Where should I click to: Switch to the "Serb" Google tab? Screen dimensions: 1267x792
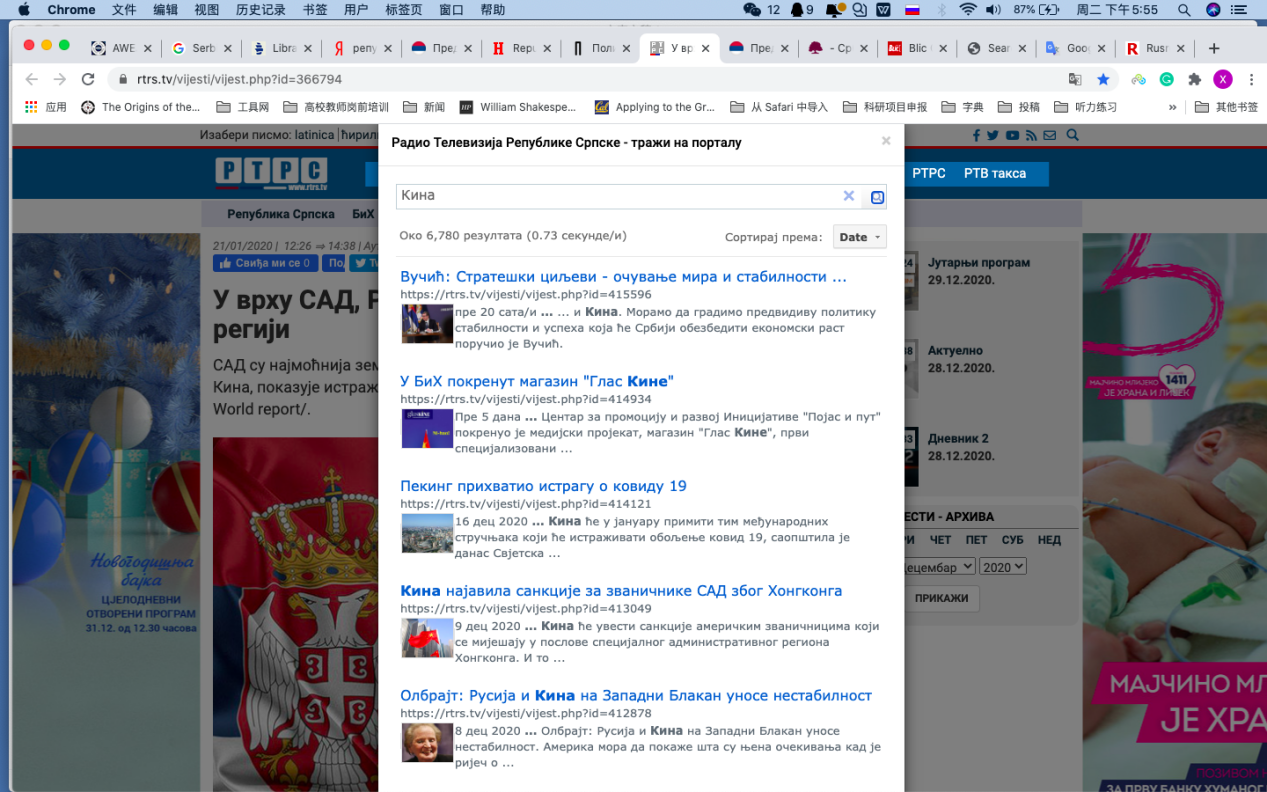[x=202, y=48]
